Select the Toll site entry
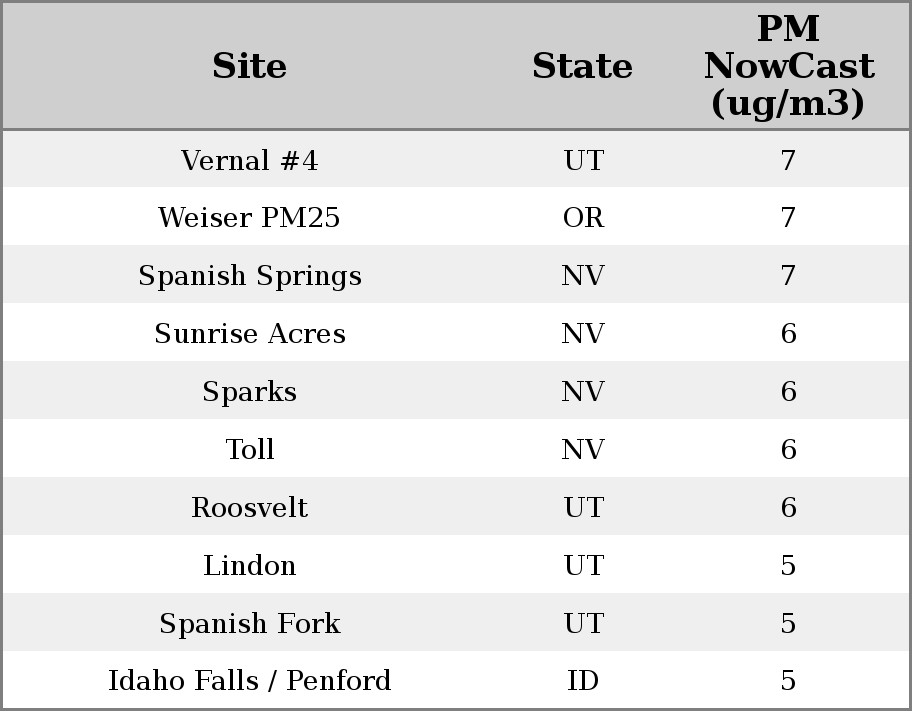This screenshot has width=912, height=711. 249,450
